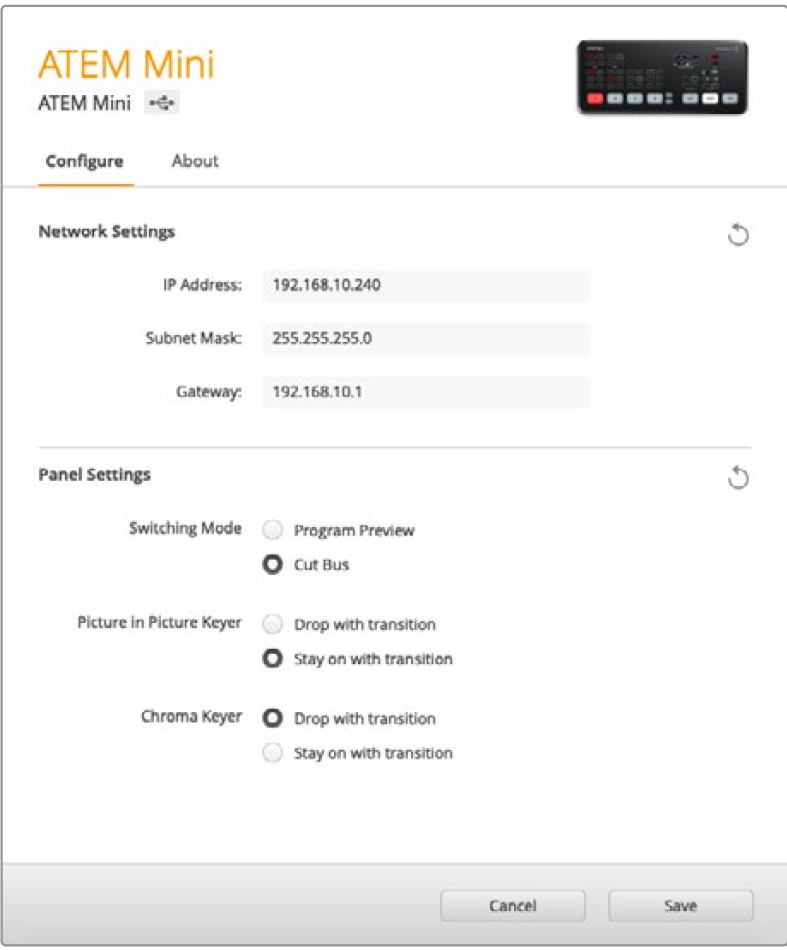Viewport: 787px width, 950px height.
Task: Set Picture in Picture Keyer to Stay on
Action: pyautogui.click(x=272, y=659)
